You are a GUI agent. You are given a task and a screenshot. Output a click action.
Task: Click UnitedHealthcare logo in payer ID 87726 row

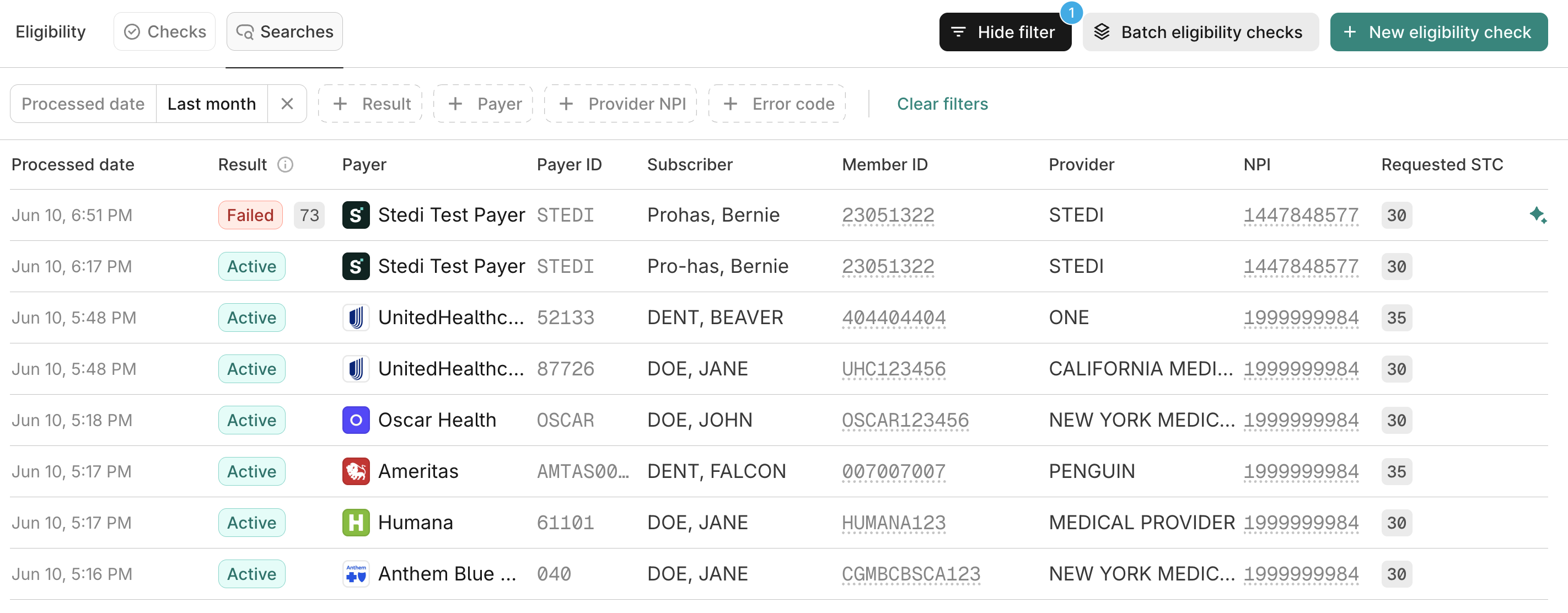[356, 369]
